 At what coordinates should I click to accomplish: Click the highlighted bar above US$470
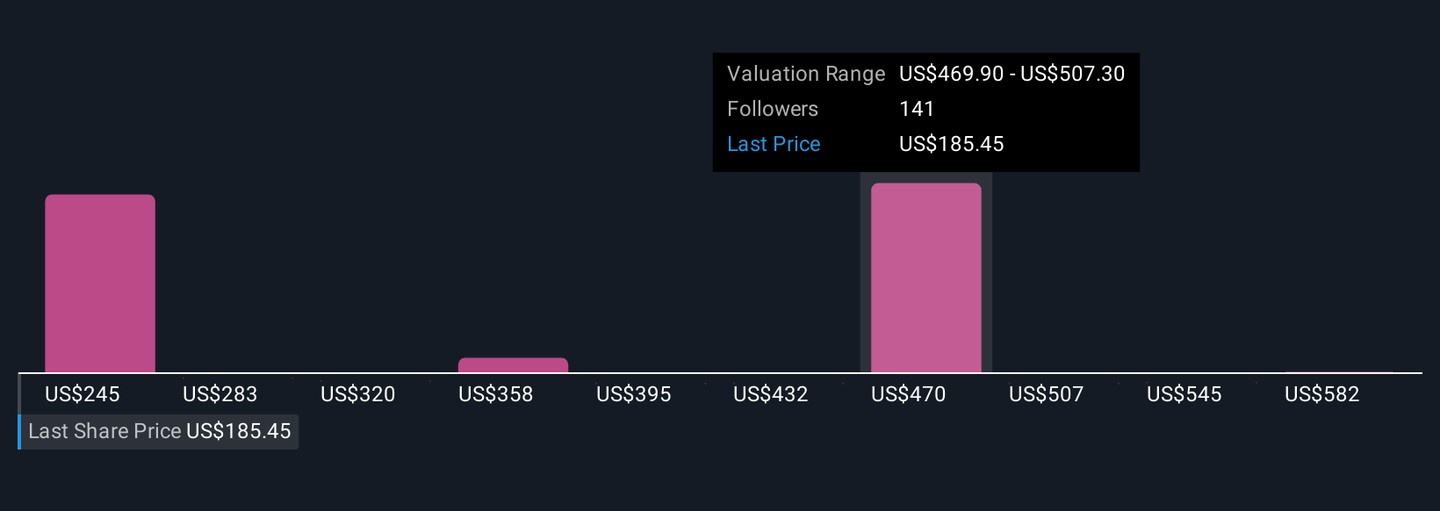tap(926, 277)
